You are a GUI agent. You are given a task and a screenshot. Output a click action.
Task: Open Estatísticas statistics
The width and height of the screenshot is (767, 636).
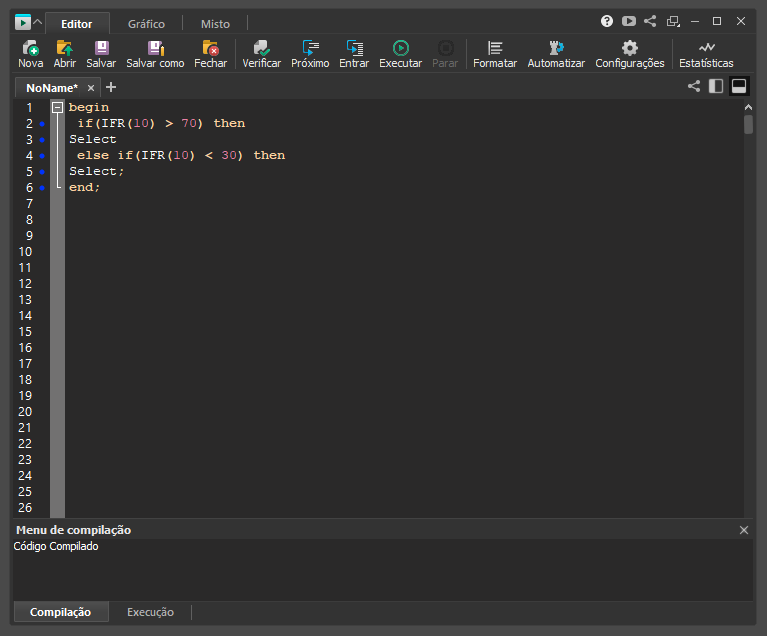tap(706, 54)
